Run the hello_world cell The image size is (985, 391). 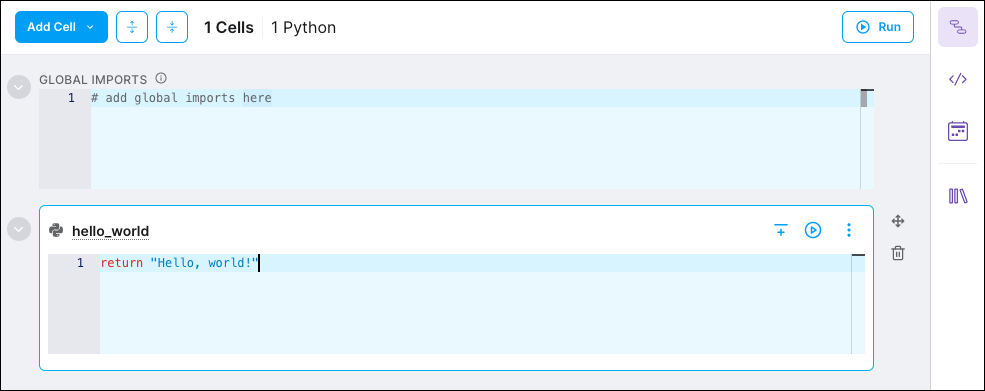point(813,230)
